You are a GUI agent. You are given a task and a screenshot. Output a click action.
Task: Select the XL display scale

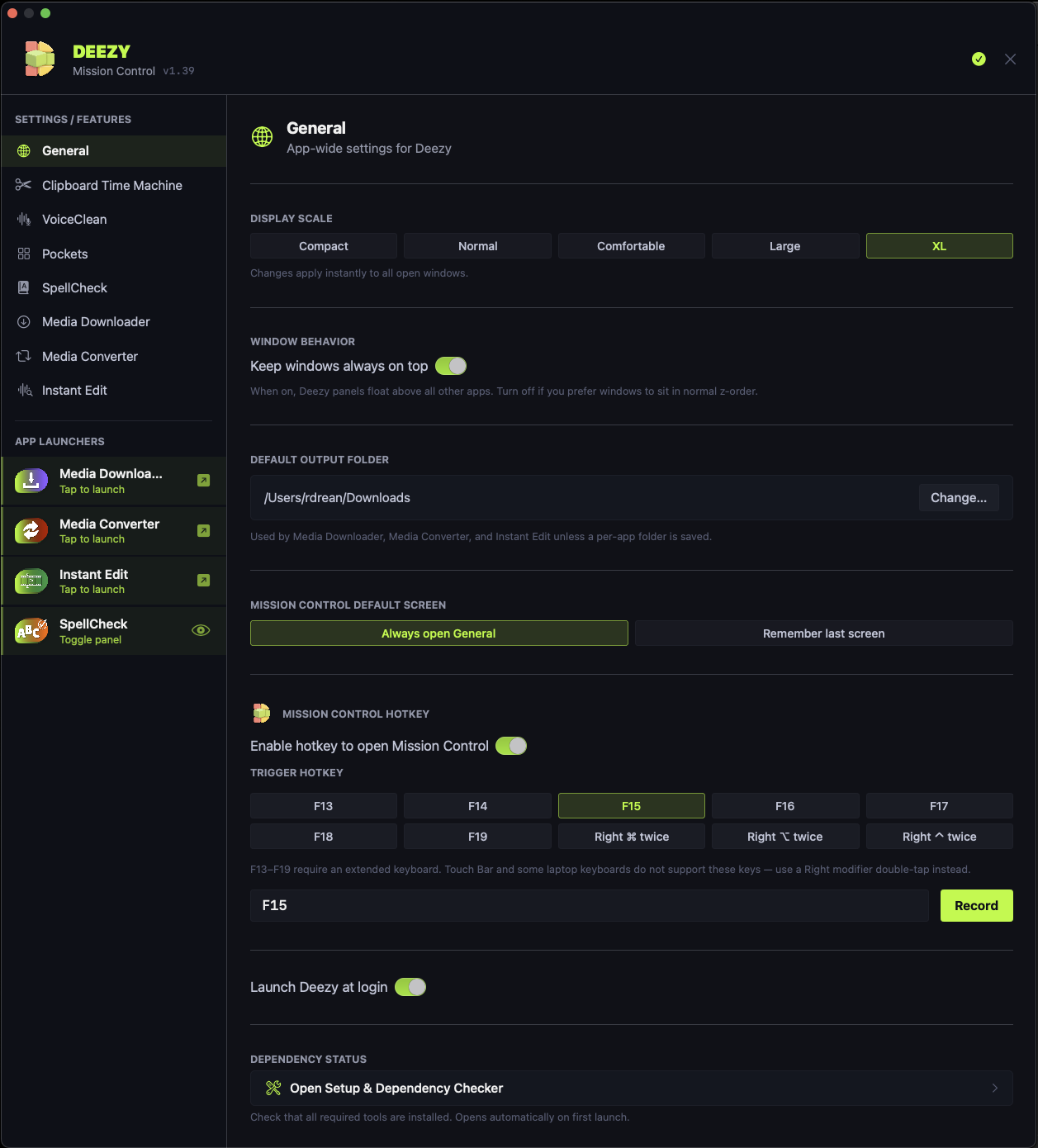(940, 246)
